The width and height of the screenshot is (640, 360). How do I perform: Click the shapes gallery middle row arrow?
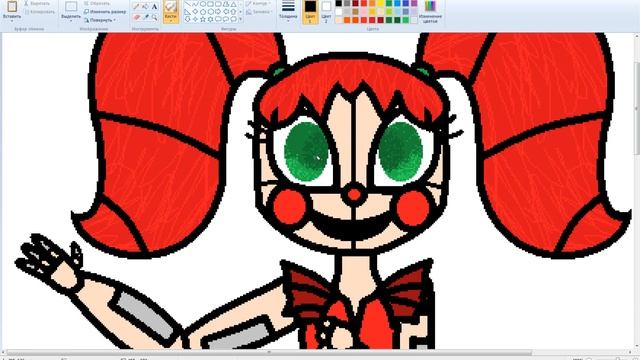pyautogui.click(x=240, y=12)
